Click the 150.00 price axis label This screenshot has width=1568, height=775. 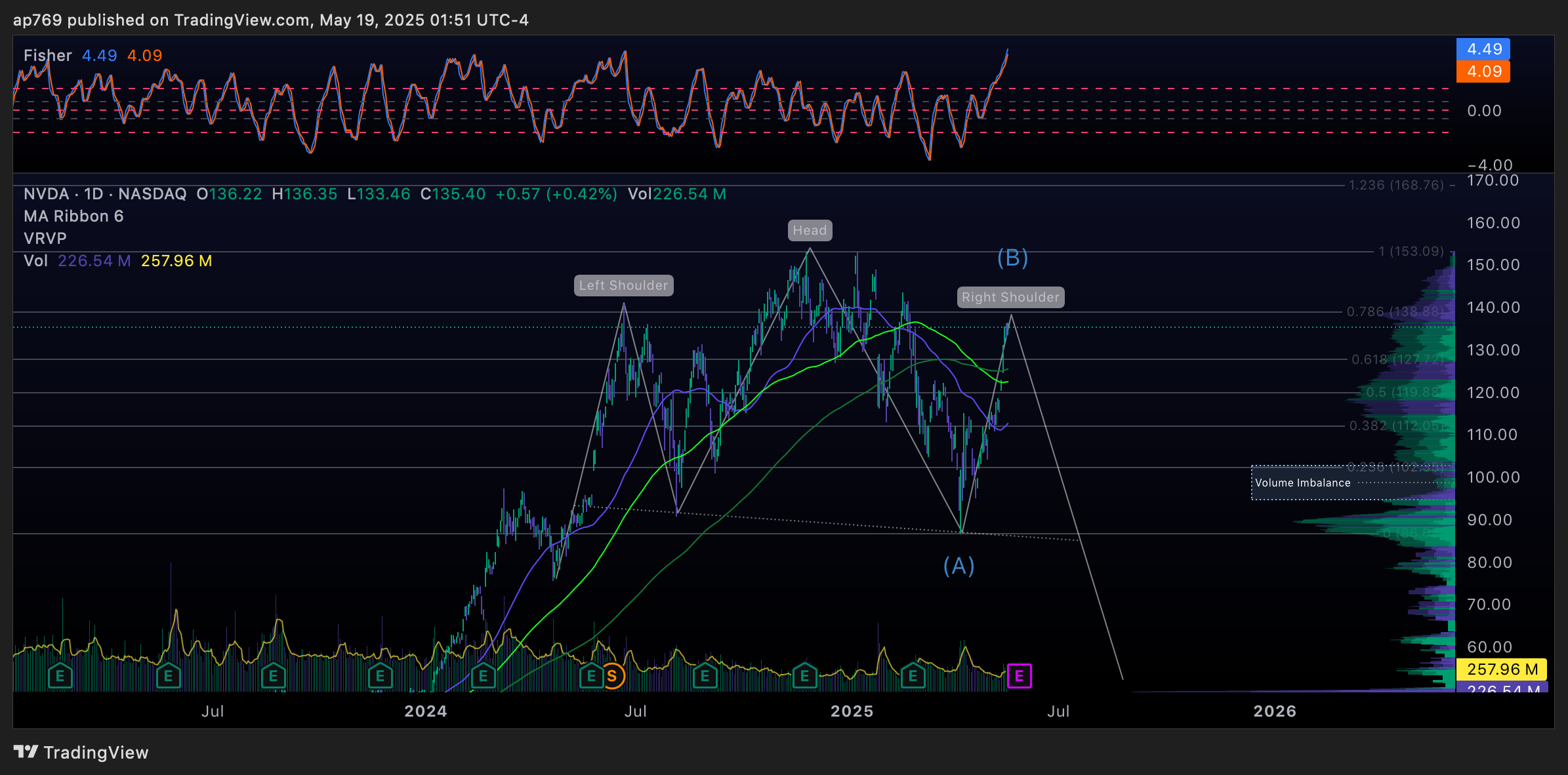[1493, 265]
